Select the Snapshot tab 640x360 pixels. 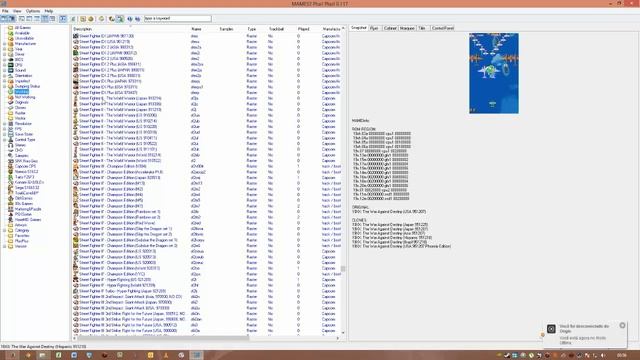(359, 28)
